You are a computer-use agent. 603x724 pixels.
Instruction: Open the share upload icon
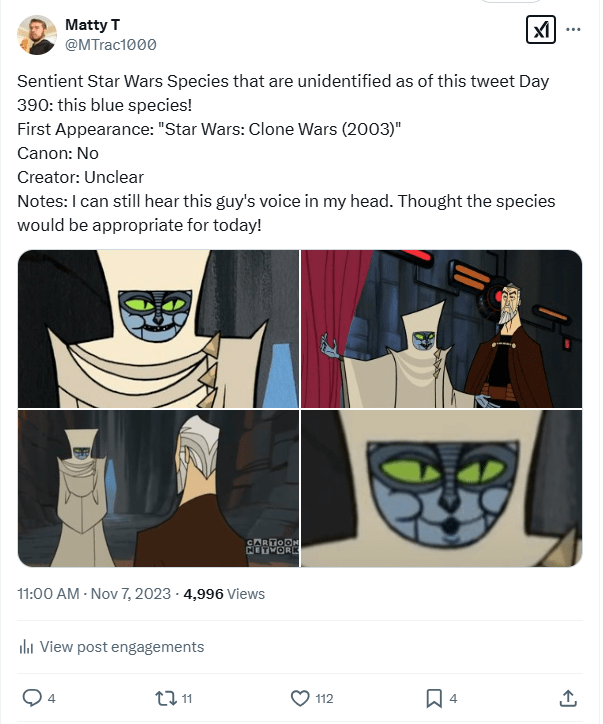pyautogui.click(x=567, y=697)
